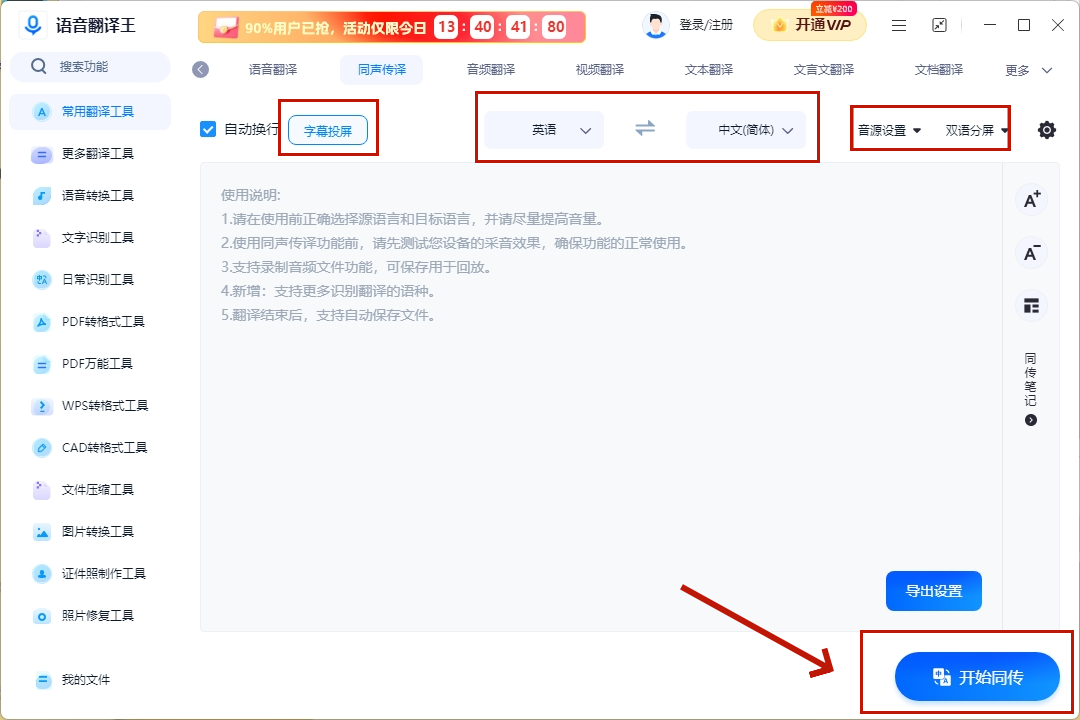Open the 音频翻译 tab
Screen dimensions: 1080x720
[x=490, y=70]
